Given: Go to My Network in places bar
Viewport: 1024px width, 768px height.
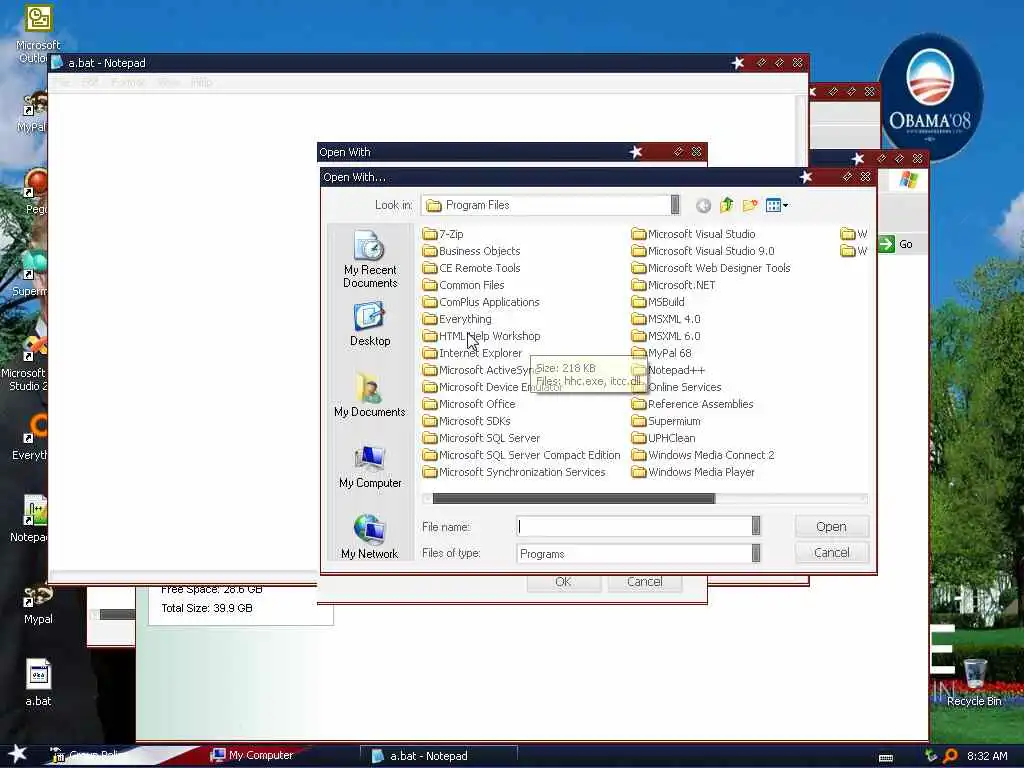Looking at the screenshot, I should point(370,537).
